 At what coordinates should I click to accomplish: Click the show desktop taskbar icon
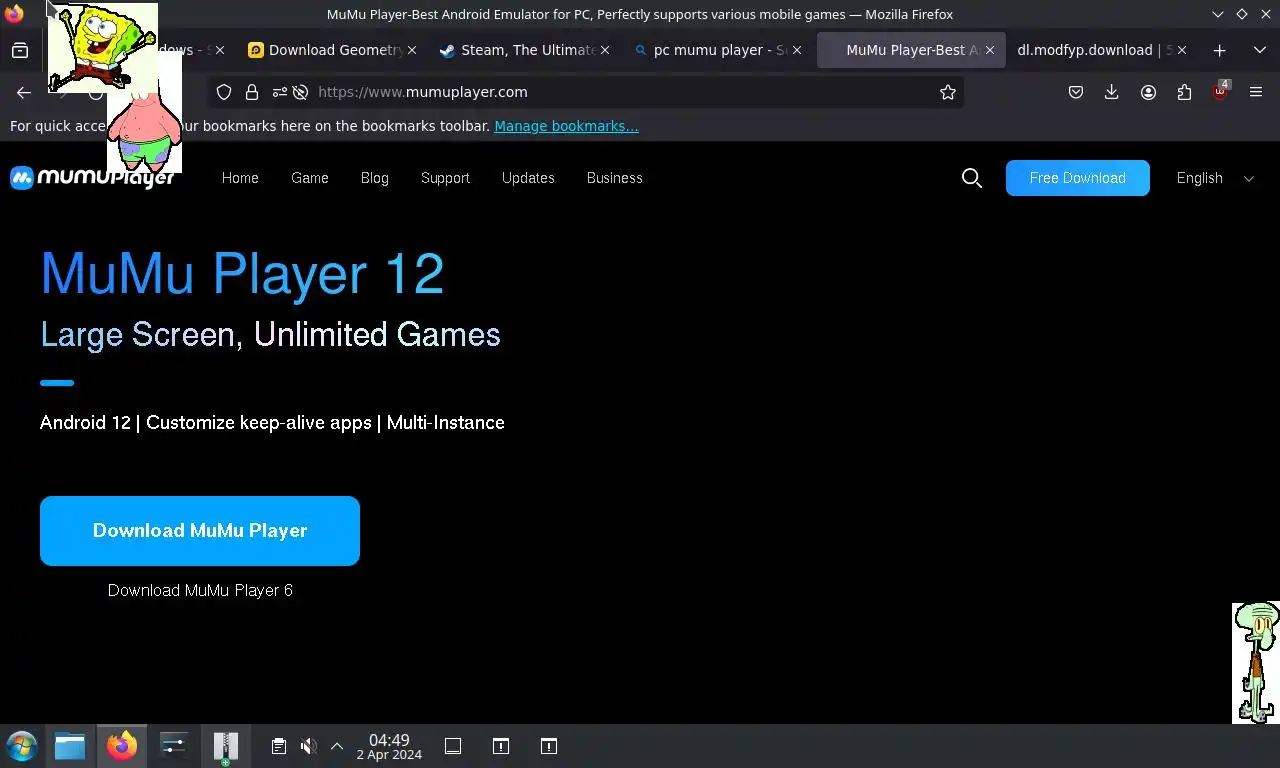coord(453,746)
